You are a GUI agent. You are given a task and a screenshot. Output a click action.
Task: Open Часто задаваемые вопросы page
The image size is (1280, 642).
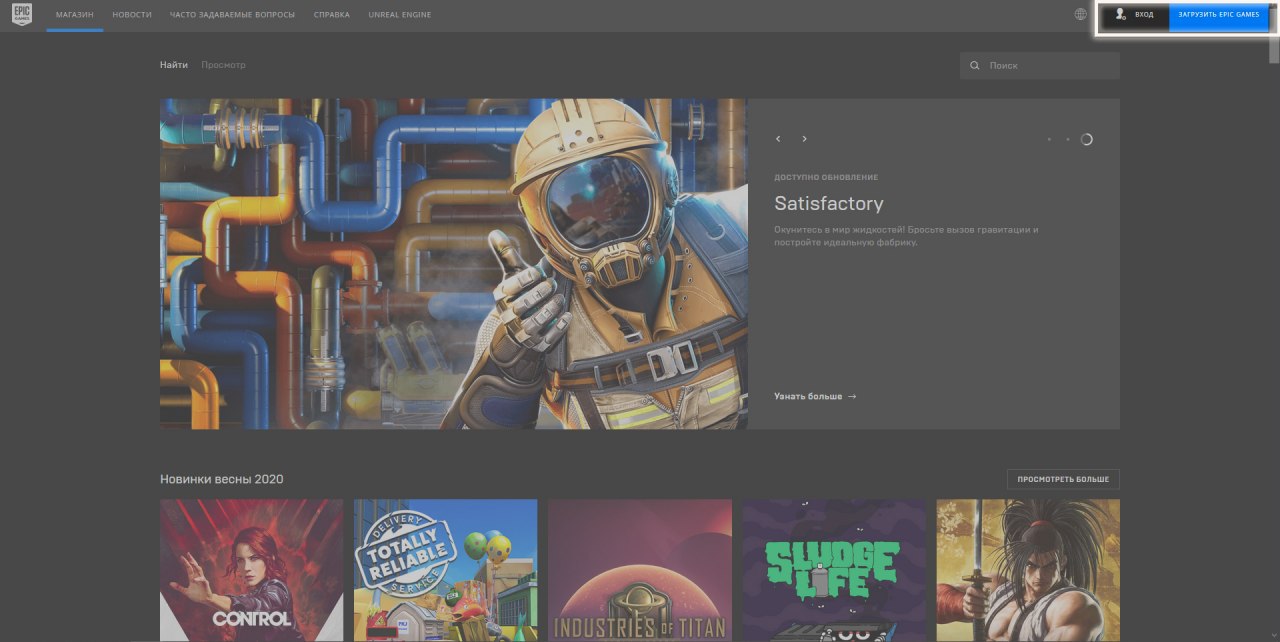(x=232, y=15)
